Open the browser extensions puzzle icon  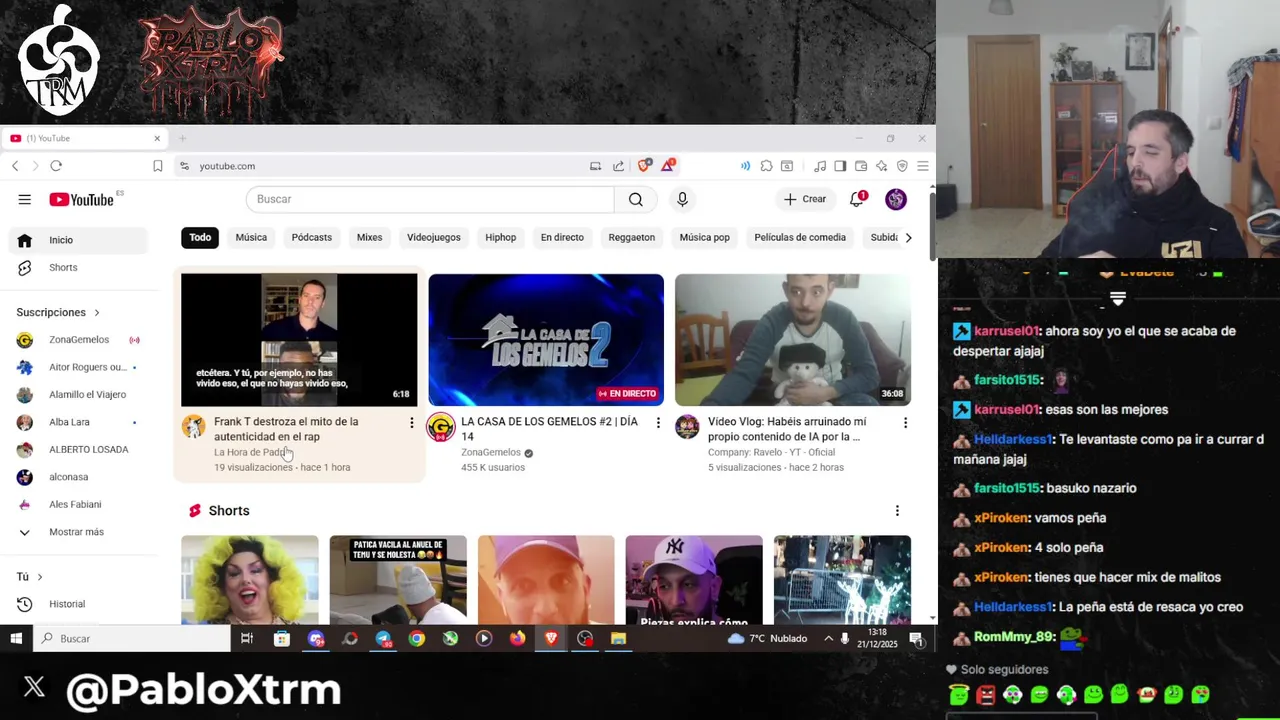click(766, 166)
